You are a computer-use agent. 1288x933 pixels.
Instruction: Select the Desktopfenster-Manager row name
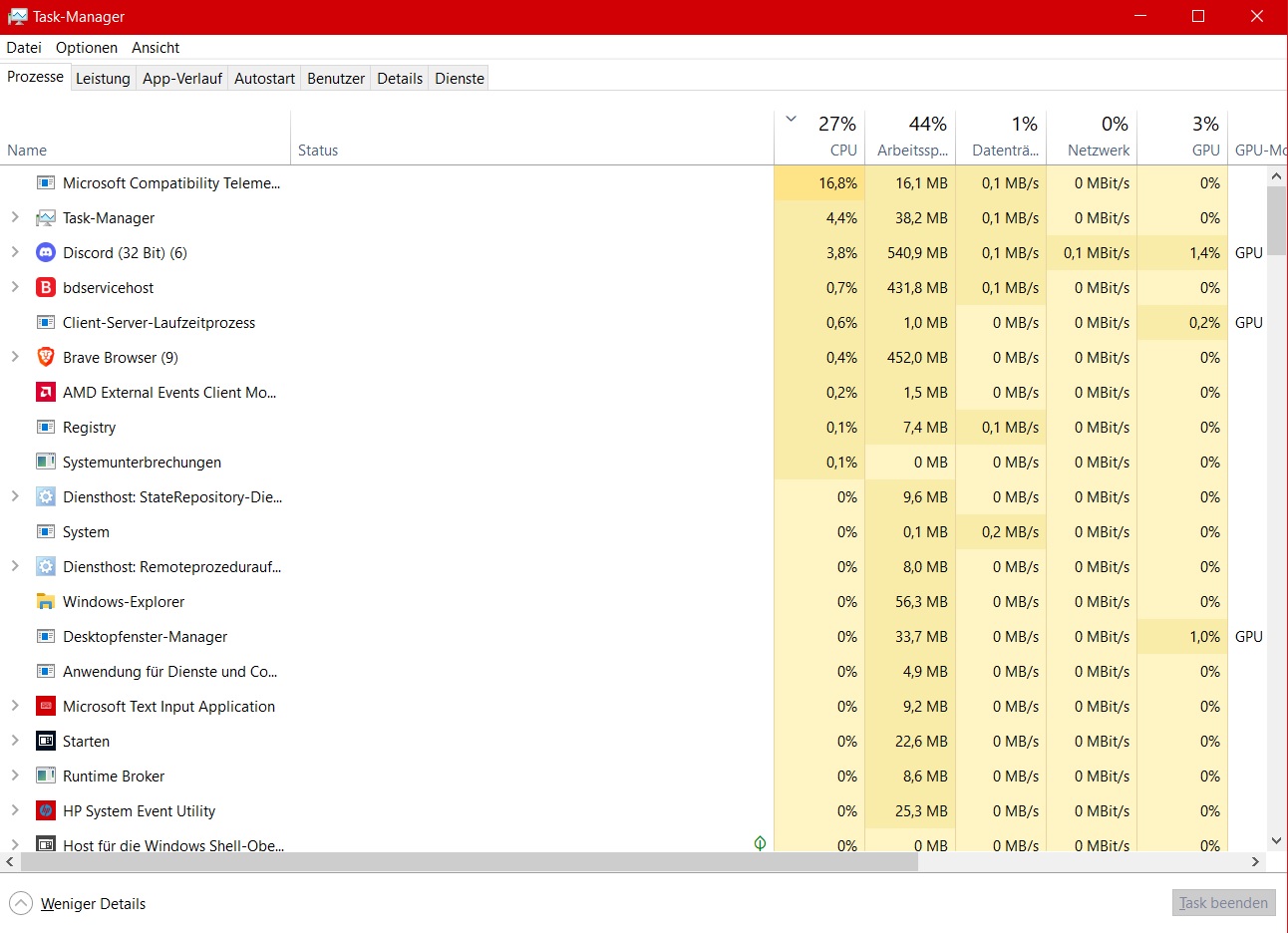point(146,637)
